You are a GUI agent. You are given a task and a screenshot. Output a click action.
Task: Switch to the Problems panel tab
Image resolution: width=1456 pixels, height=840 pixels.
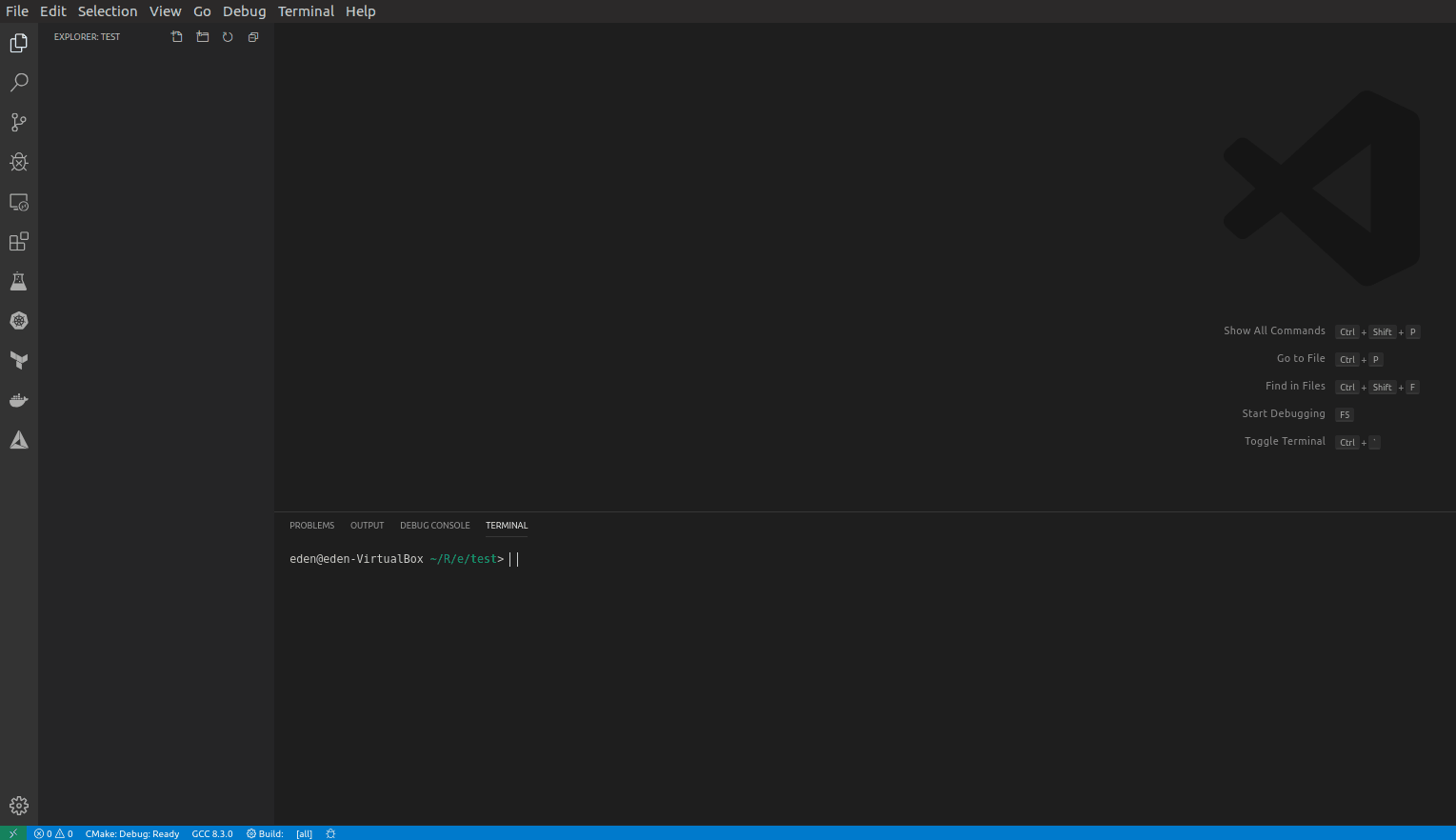point(312,526)
